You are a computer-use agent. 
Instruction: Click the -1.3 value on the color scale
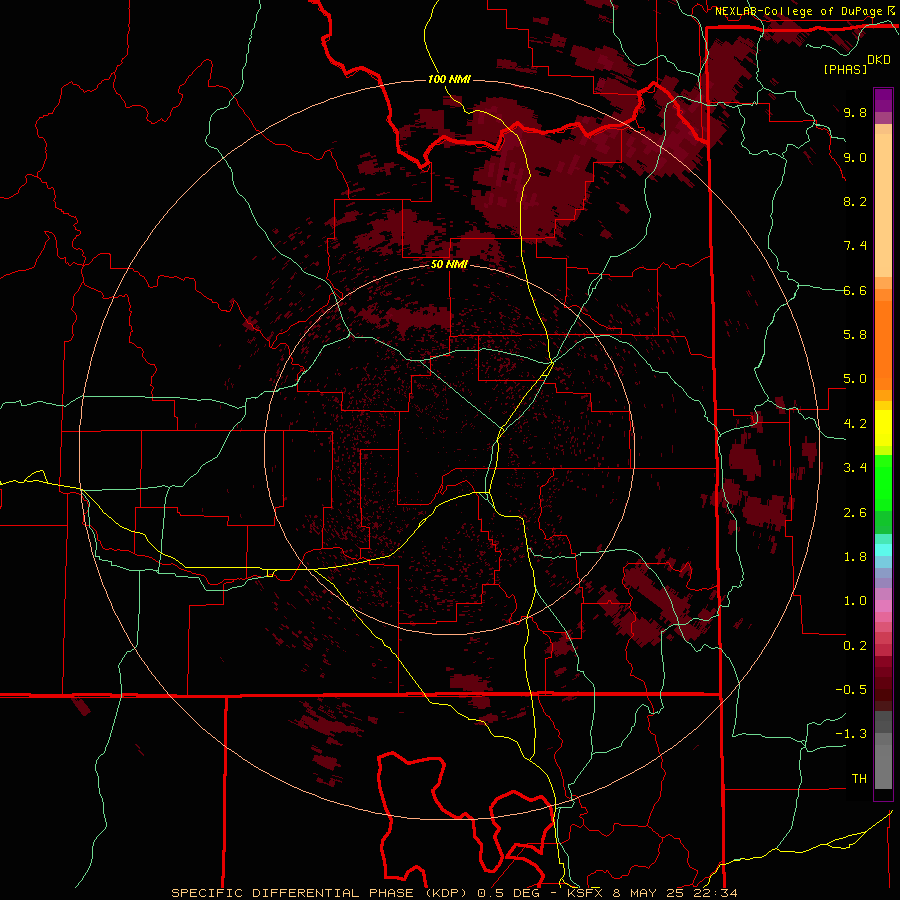click(851, 734)
